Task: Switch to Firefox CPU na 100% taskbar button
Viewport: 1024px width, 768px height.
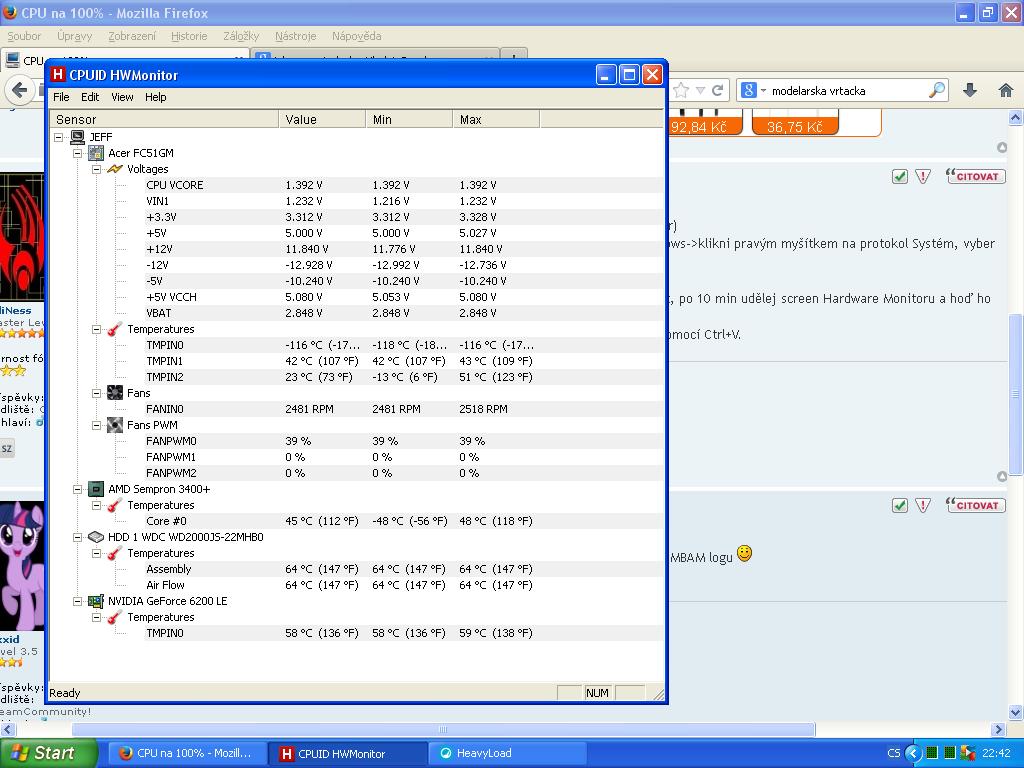Action: coord(187,753)
